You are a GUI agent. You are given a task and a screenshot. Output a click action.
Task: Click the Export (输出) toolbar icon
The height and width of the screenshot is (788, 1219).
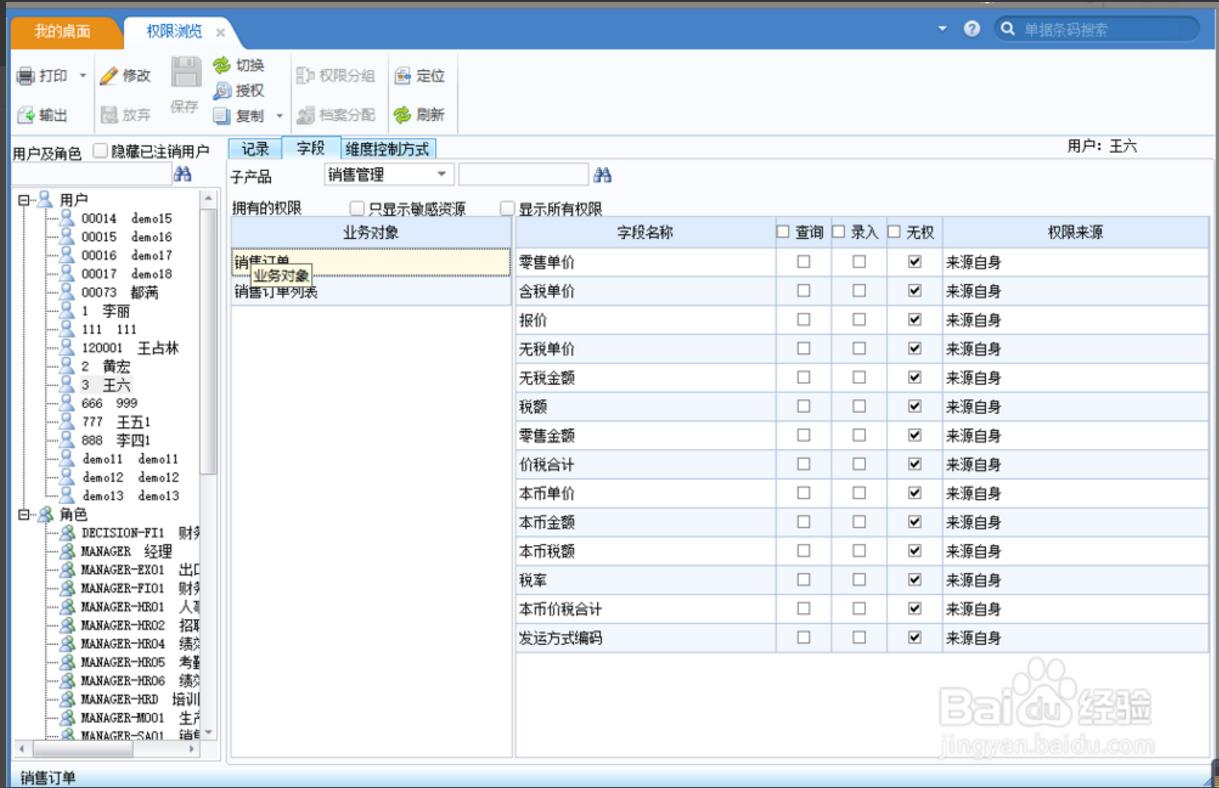pyautogui.click(x=27, y=115)
